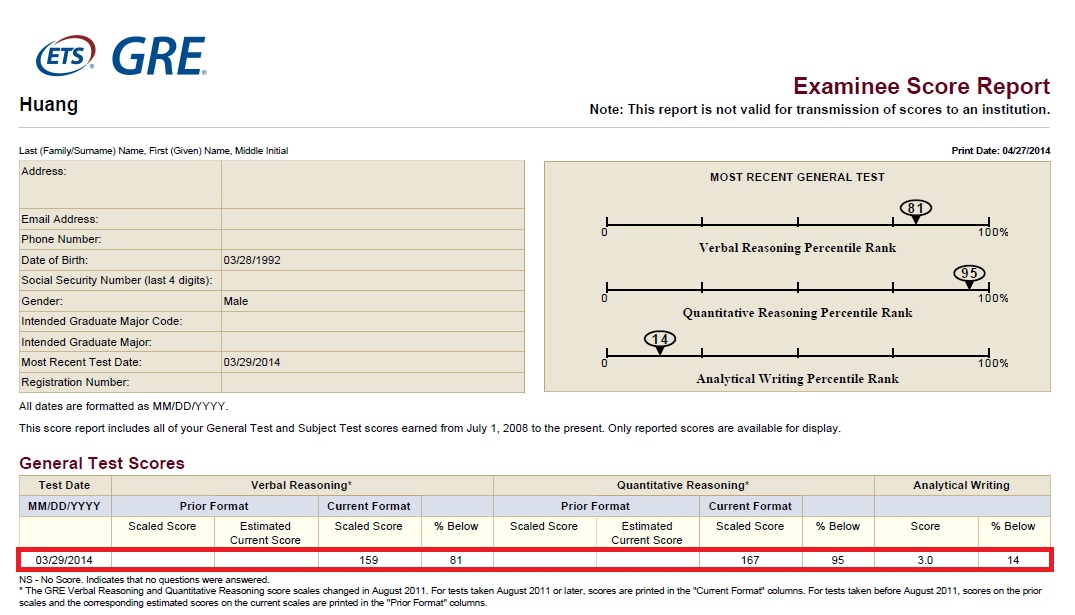Select the Analytical Writing % Below cell 14
This screenshot has height=615, width=1075.
click(1013, 560)
